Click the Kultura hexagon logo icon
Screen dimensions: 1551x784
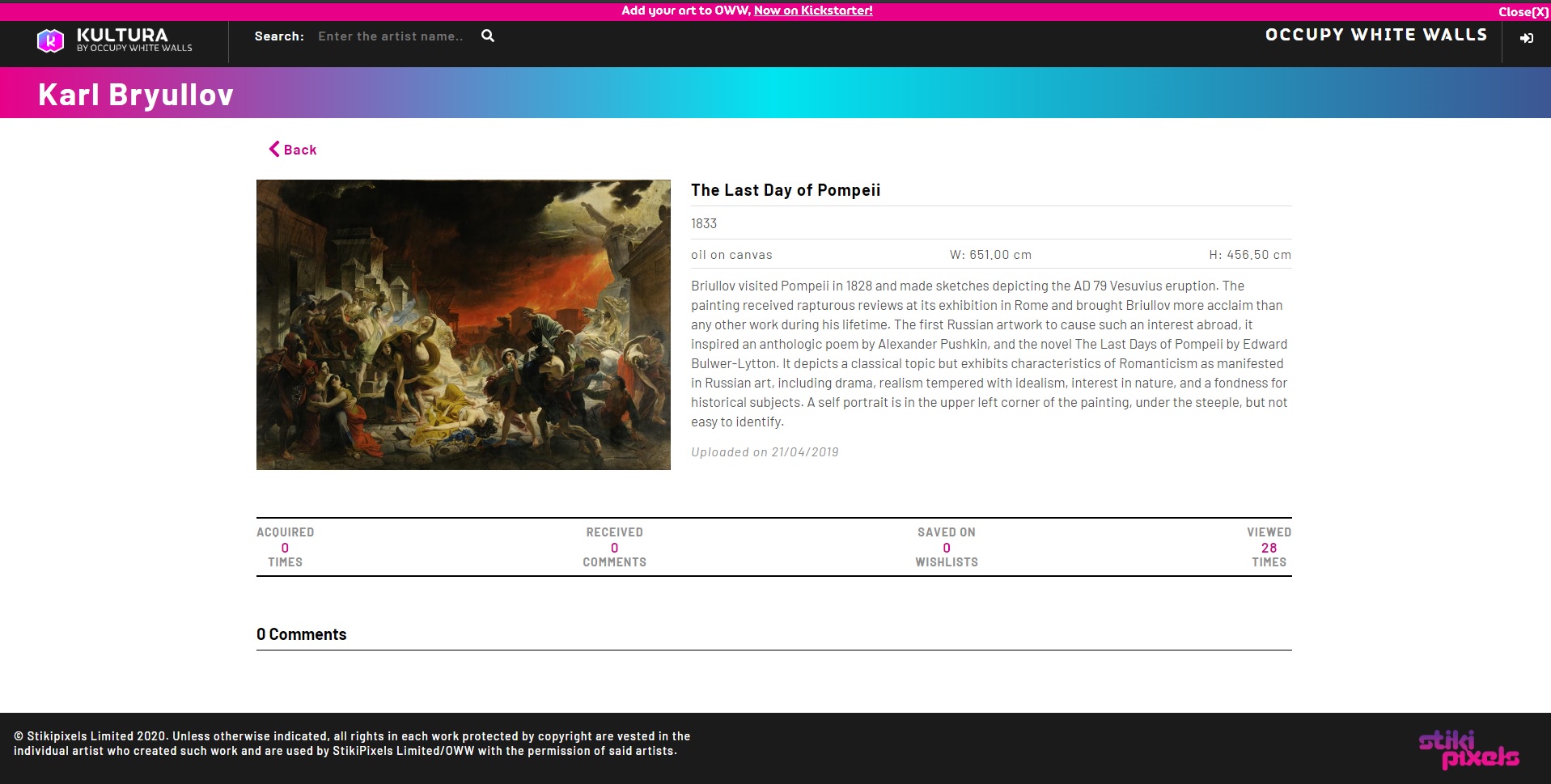50,40
